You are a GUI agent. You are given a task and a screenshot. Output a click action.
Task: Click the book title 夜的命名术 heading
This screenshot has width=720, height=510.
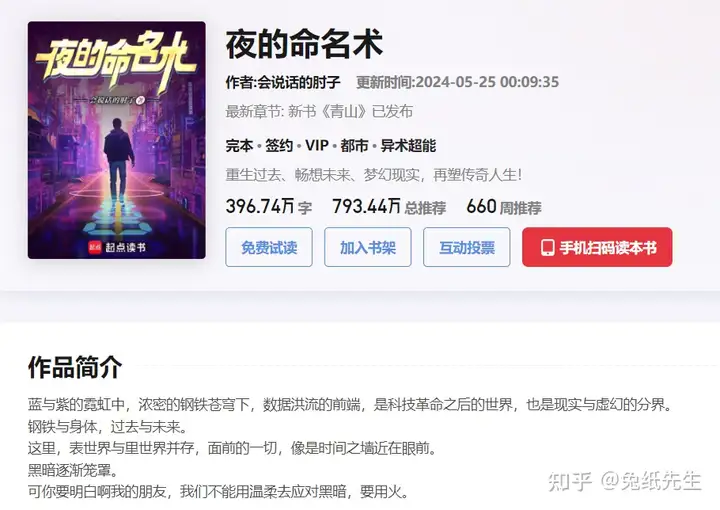click(x=304, y=45)
